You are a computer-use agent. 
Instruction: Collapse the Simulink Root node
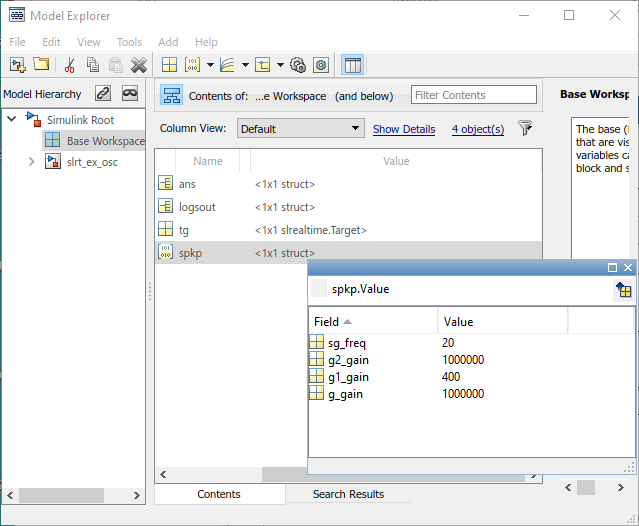pos(12,120)
